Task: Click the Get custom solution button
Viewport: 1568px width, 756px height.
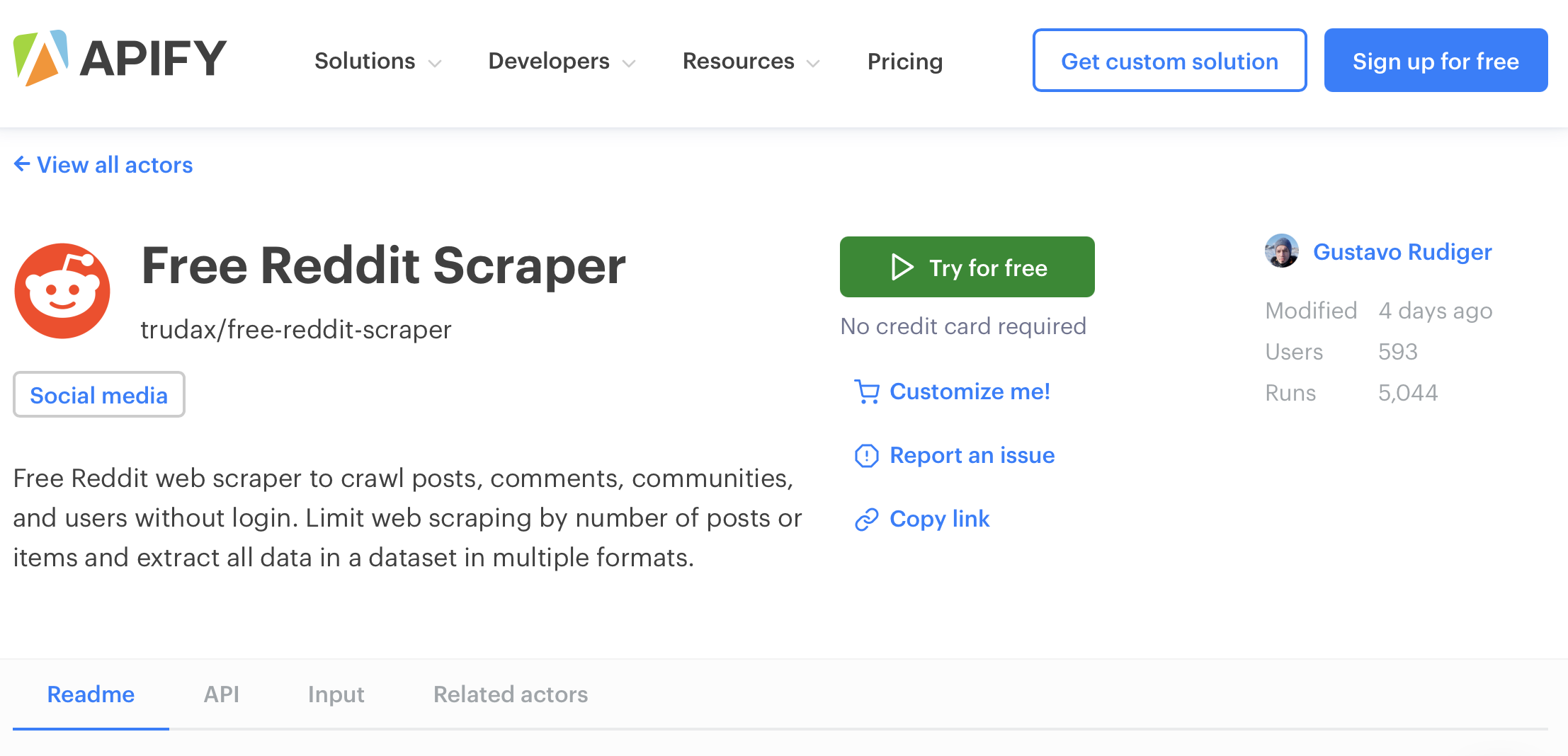Action: 1169,60
